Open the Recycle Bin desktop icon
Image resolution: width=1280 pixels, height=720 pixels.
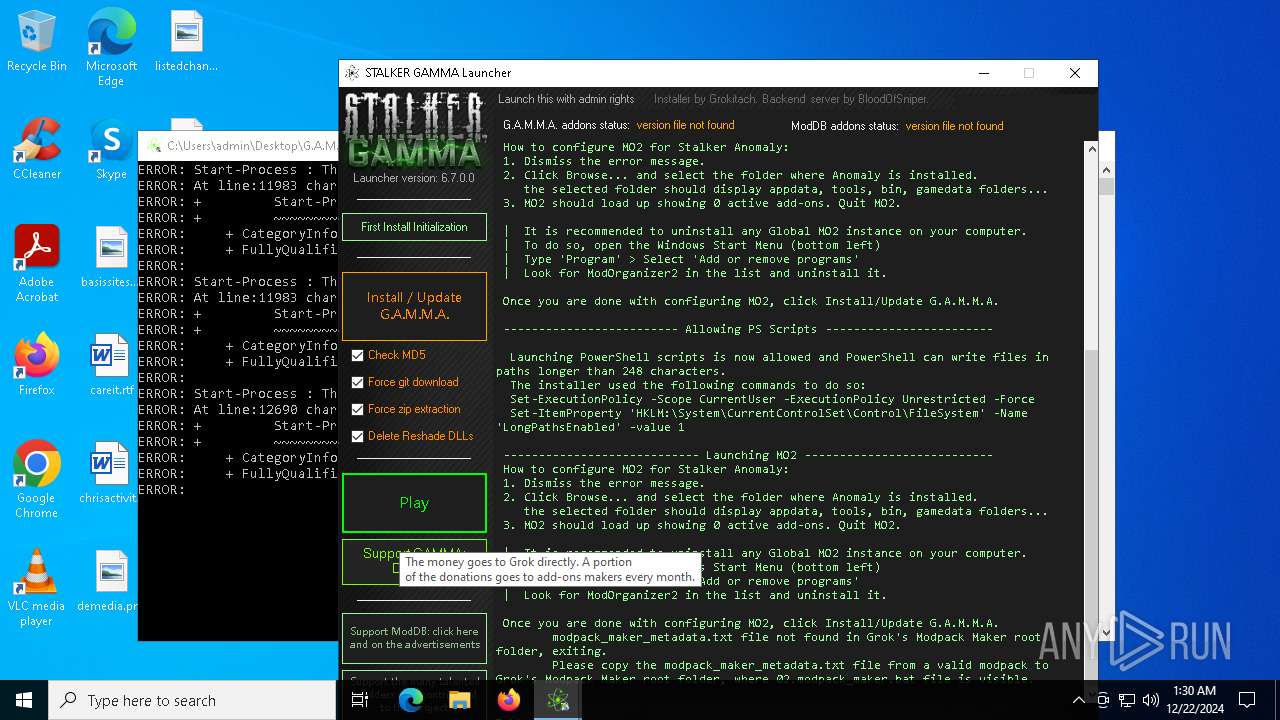tap(37, 42)
